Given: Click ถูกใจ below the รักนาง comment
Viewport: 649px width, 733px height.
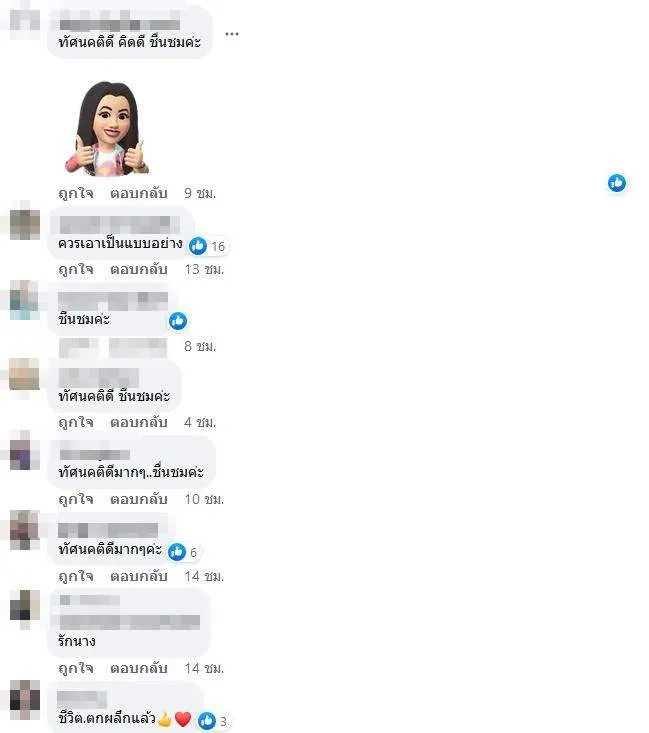Looking at the screenshot, I should 76,668.
